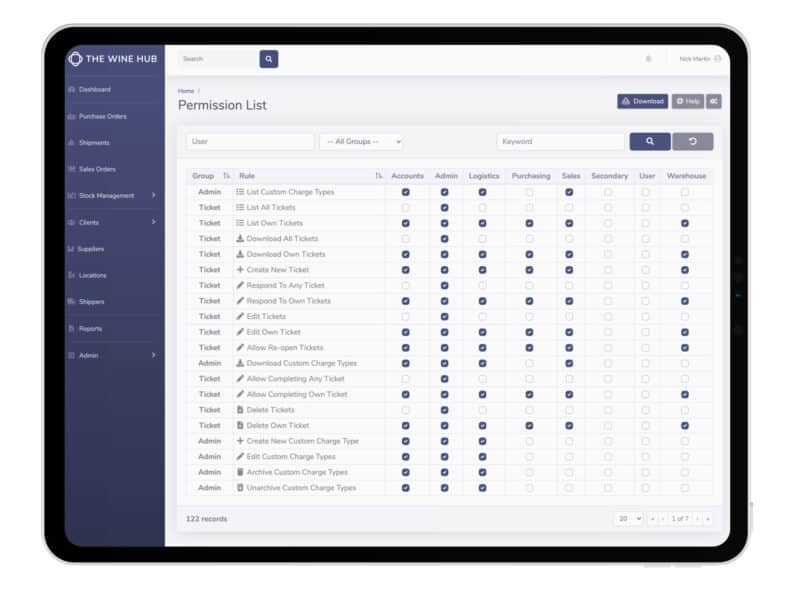Open Dashboard from the sidebar
The image size is (794, 591).
[95, 90]
